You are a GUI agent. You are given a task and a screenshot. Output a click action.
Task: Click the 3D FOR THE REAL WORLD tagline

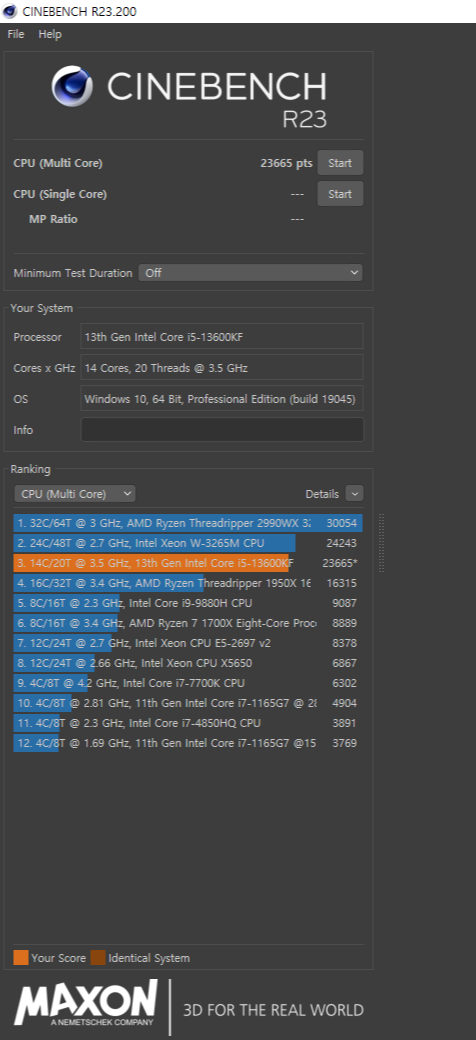273,1010
